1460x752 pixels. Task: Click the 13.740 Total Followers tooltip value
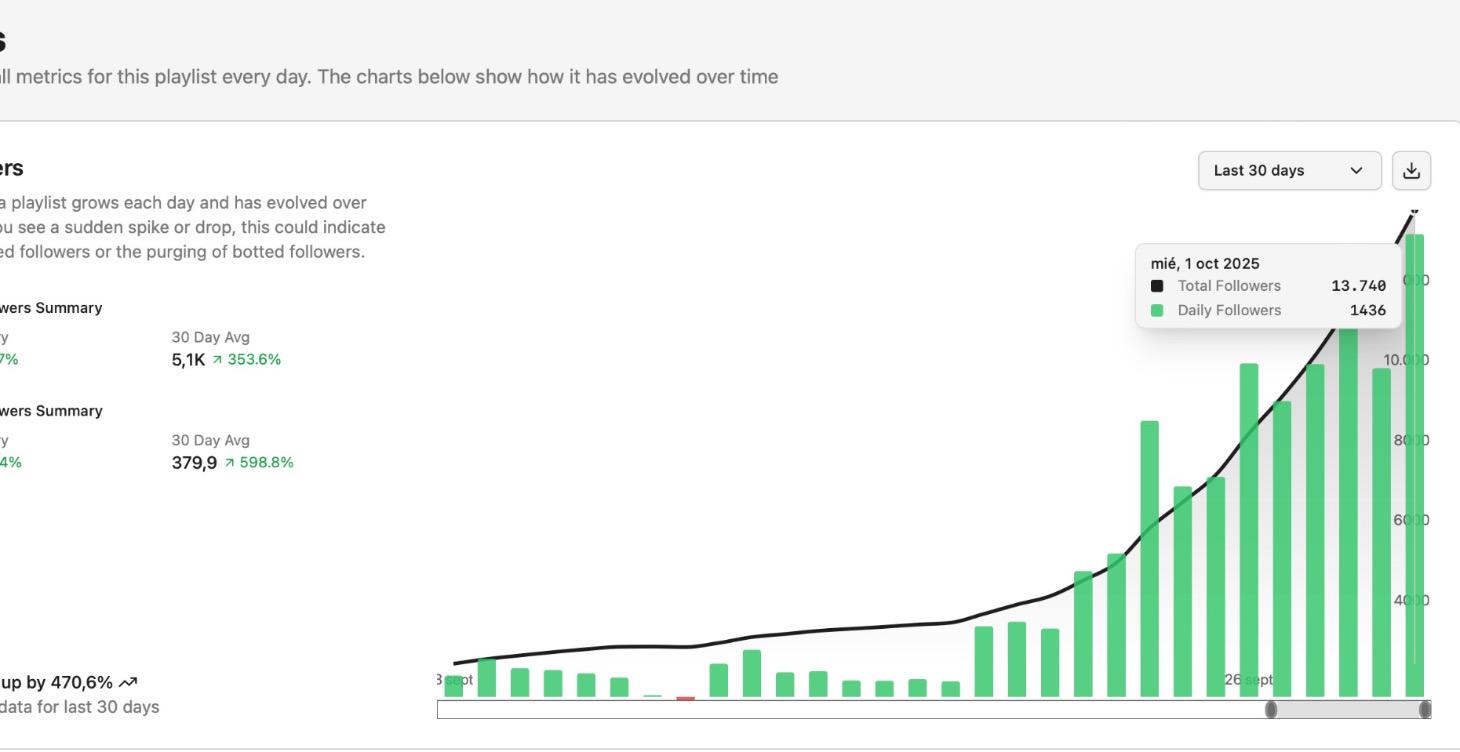(1358, 286)
